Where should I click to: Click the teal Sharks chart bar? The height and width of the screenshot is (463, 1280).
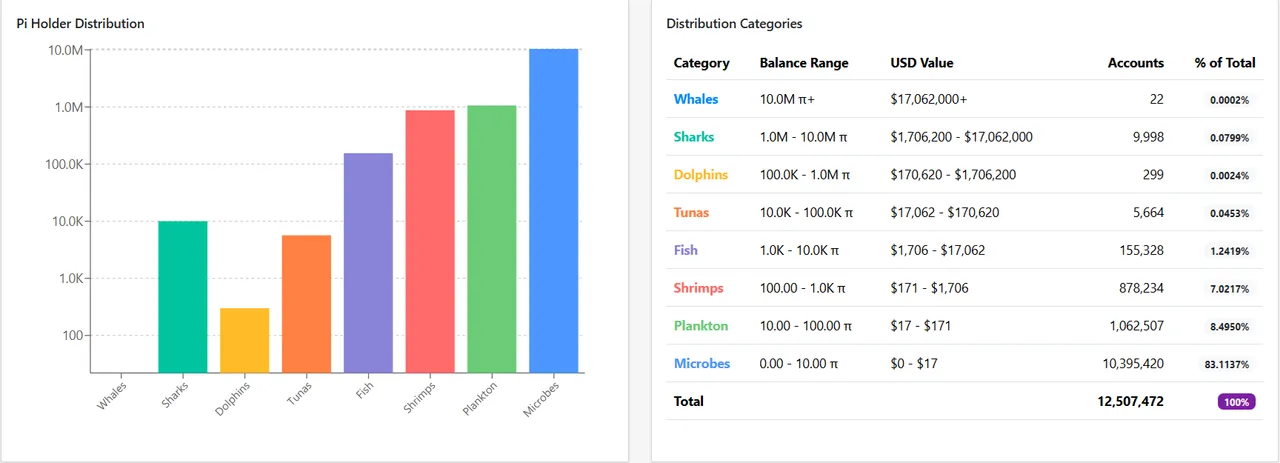point(182,296)
